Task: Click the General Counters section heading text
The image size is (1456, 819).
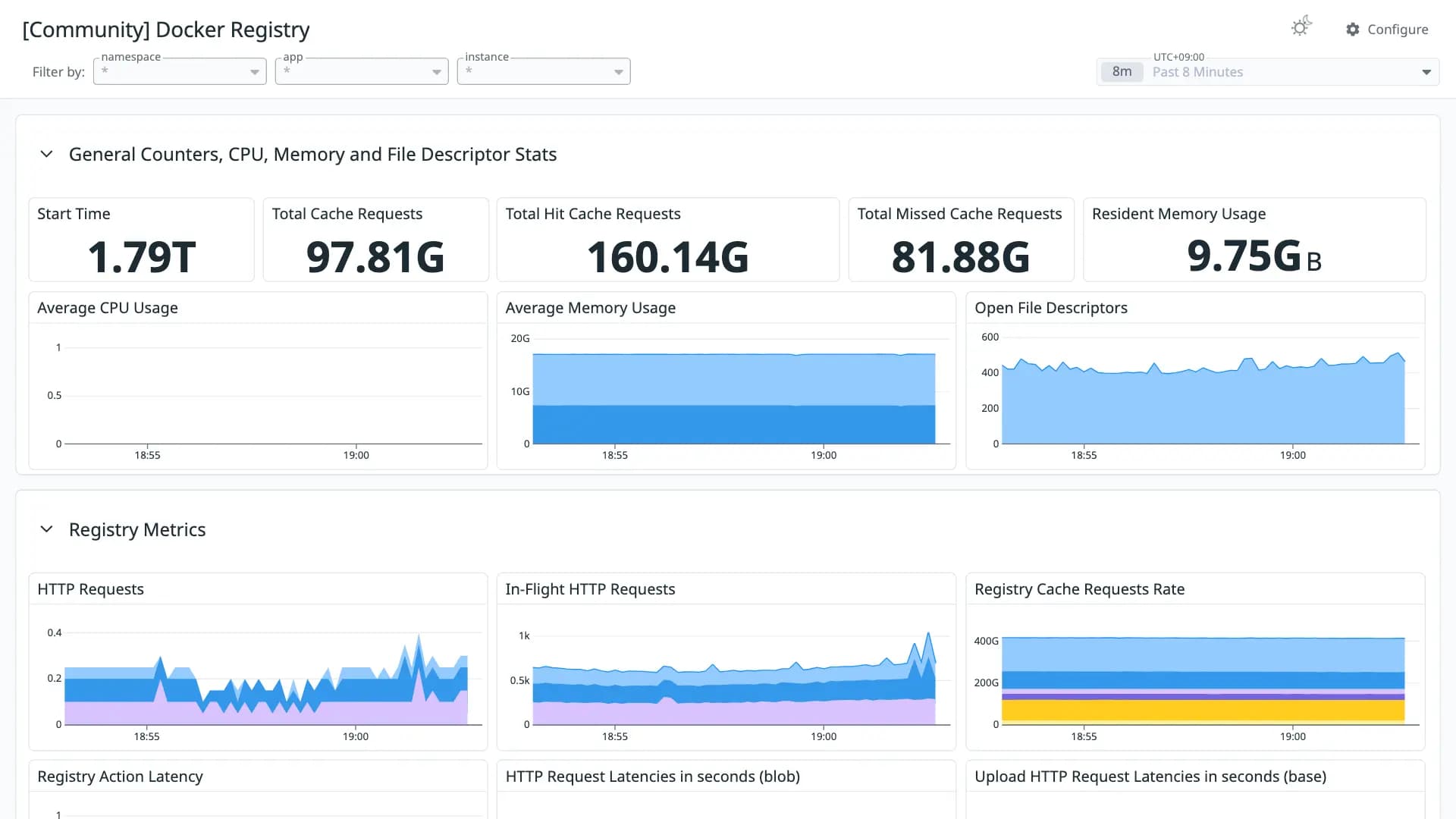Action: tap(312, 154)
